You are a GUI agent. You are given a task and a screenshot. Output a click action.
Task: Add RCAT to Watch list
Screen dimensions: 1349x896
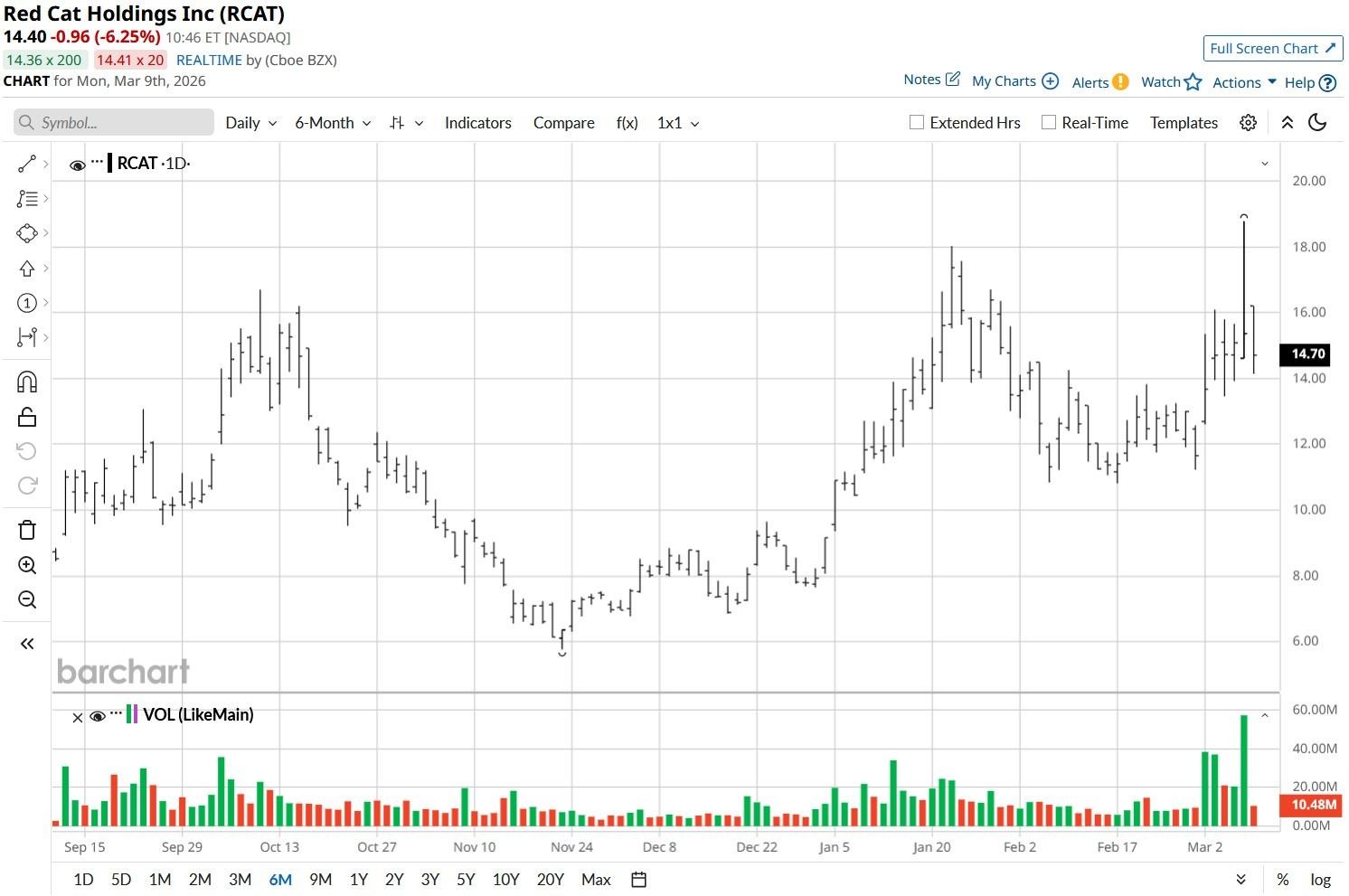click(1171, 82)
